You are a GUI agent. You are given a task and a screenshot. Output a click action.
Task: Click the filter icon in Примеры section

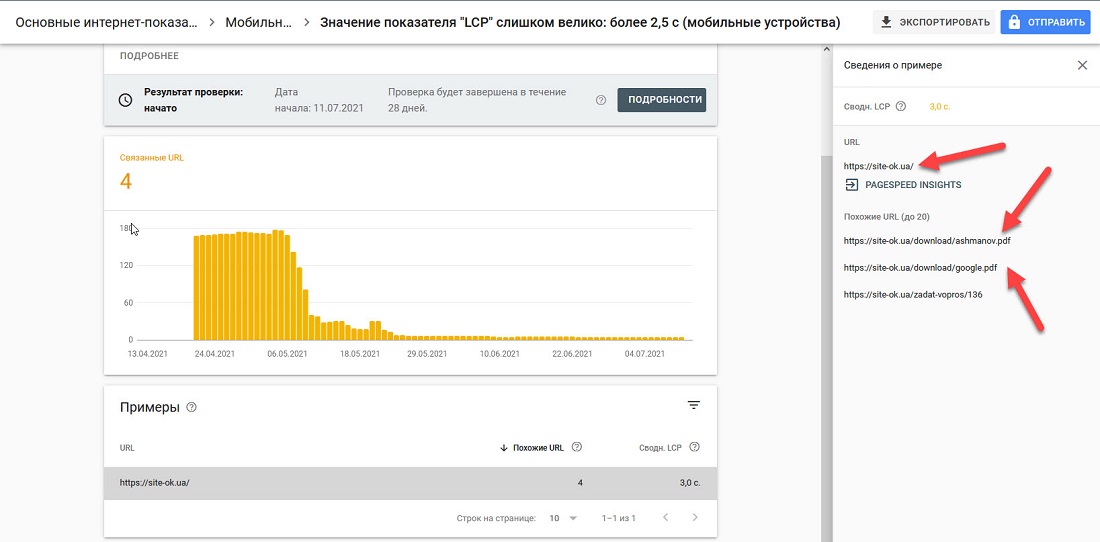[694, 405]
